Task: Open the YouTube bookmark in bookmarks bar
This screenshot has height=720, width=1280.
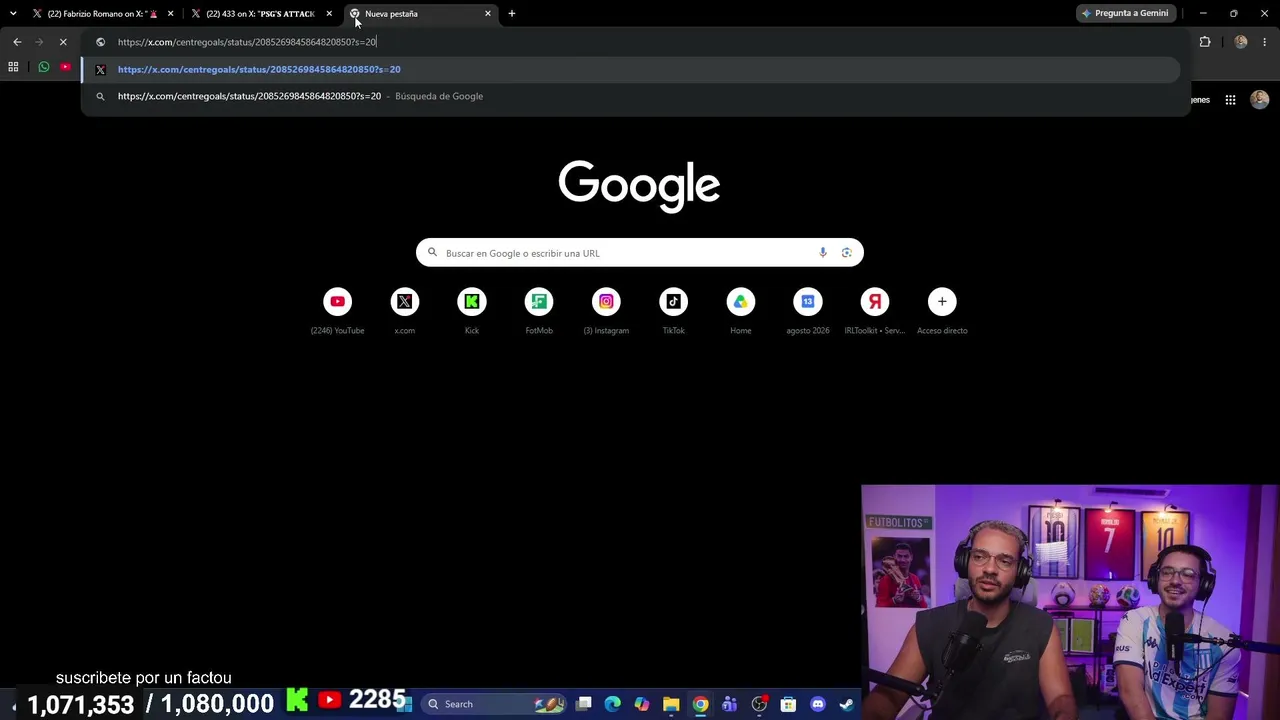Action: (65, 67)
